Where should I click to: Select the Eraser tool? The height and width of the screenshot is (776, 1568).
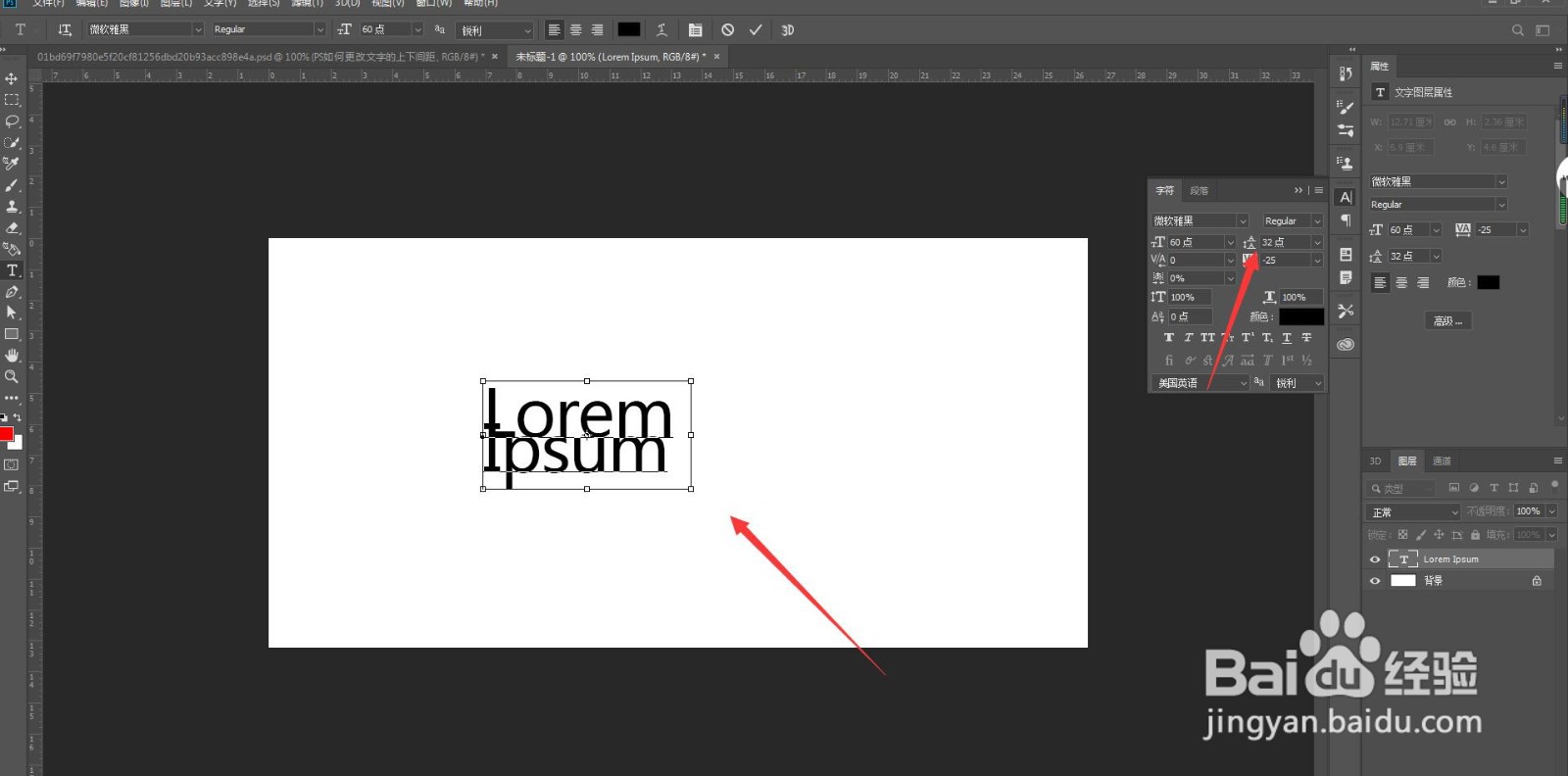[x=12, y=227]
